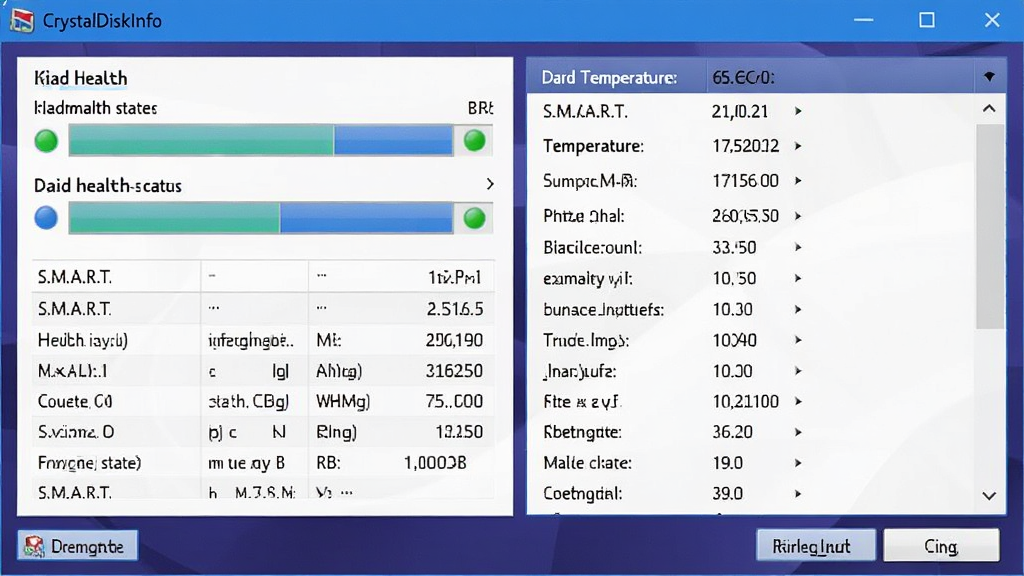Expand the Coetngdial 39.0 row arrow
The height and width of the screenshot is (576, 1024).
[798, 494]
